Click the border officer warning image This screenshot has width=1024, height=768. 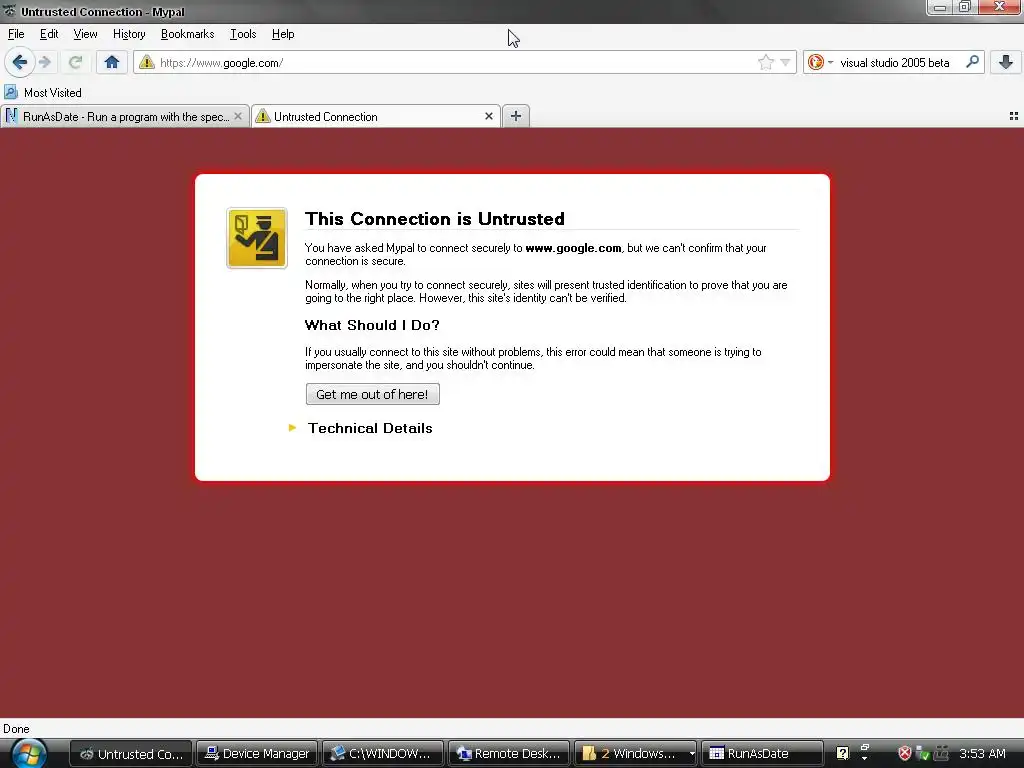pyautogui.click(x=257, y=238)
